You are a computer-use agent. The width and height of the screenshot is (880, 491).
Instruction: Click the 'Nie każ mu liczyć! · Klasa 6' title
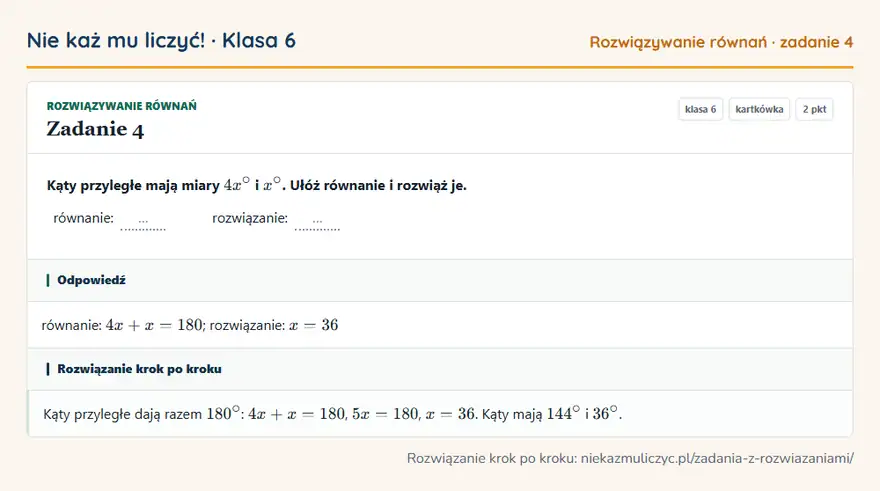click(161, 41)
